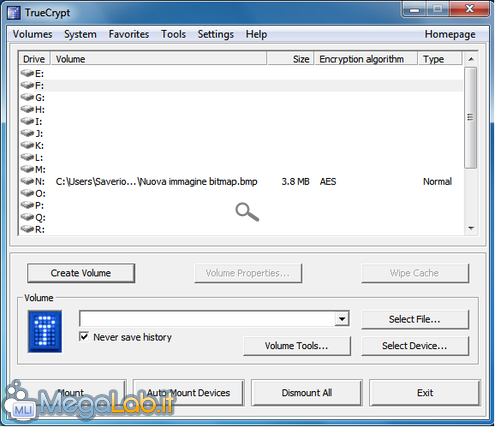Screen dimensions: 495x427
Task: Select the L: drive icon
Action: [27, 157]
